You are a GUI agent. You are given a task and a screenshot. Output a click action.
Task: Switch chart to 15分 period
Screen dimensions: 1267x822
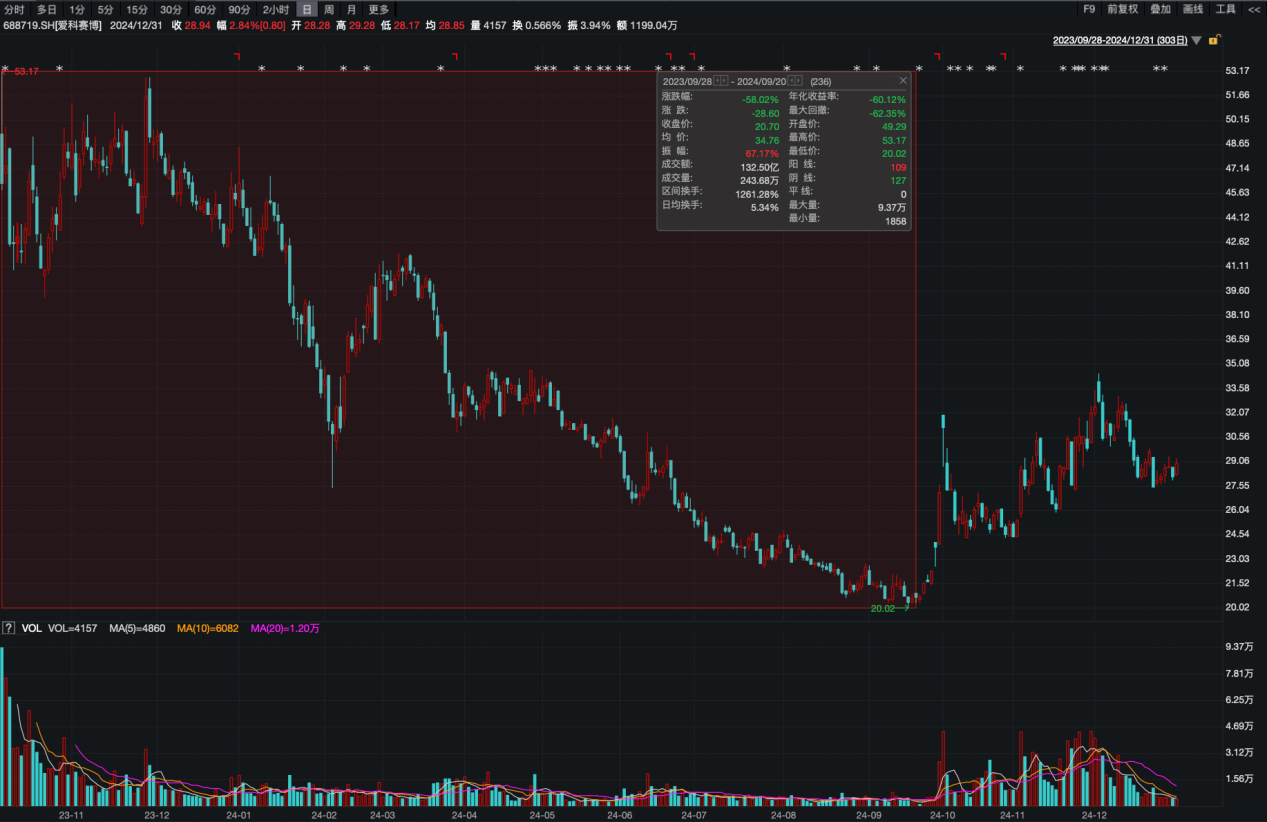pos(137,9)
